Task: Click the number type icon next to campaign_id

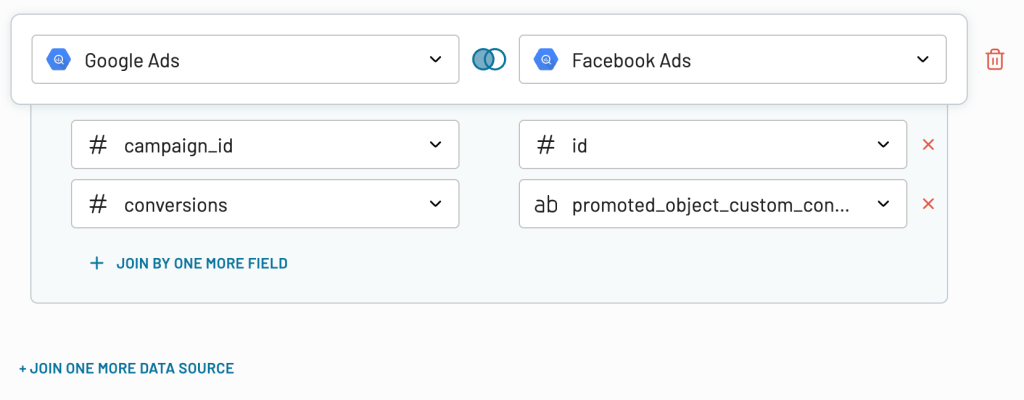Action: point(98,145)
